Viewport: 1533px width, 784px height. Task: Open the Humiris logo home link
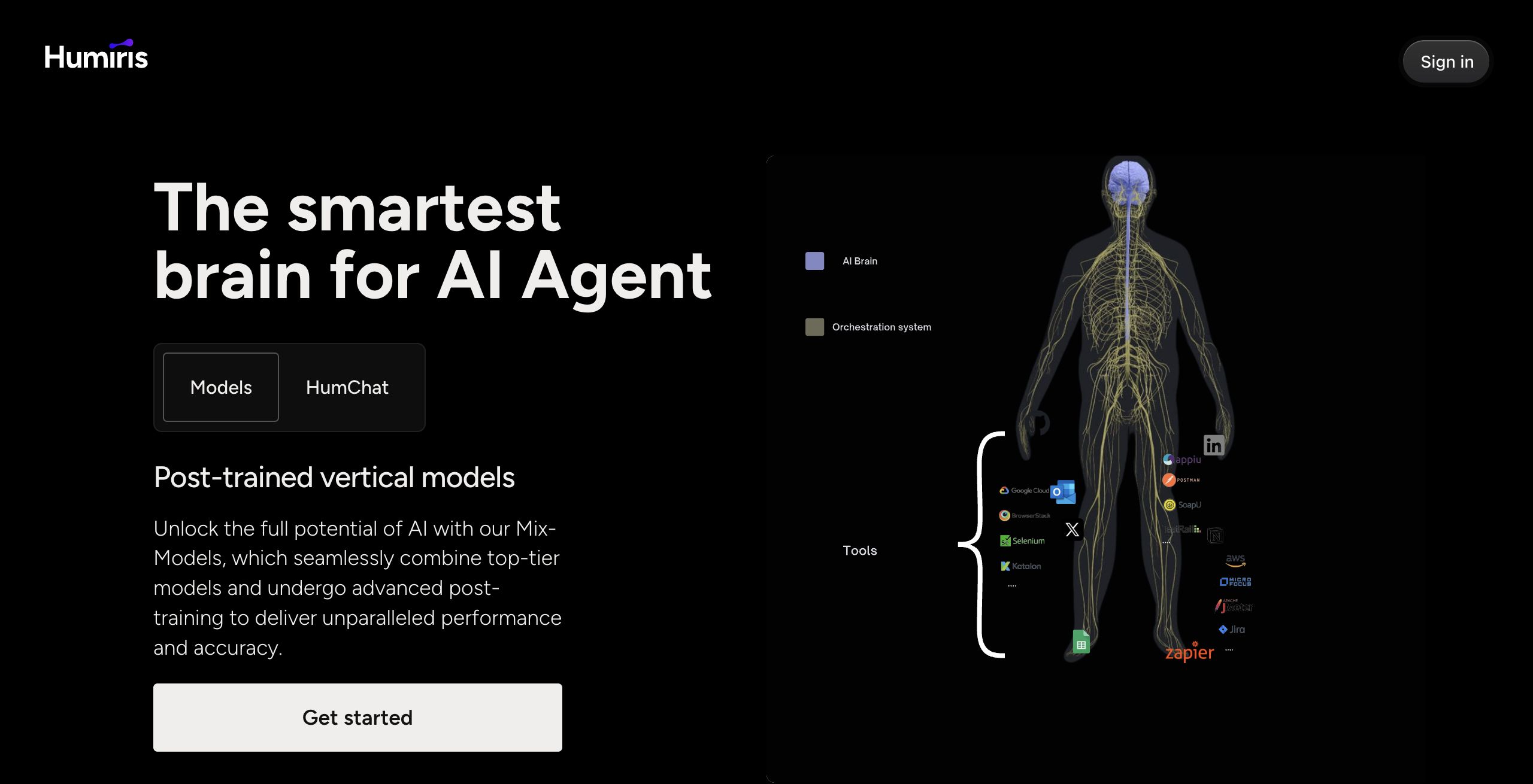[x=96, y=56]
